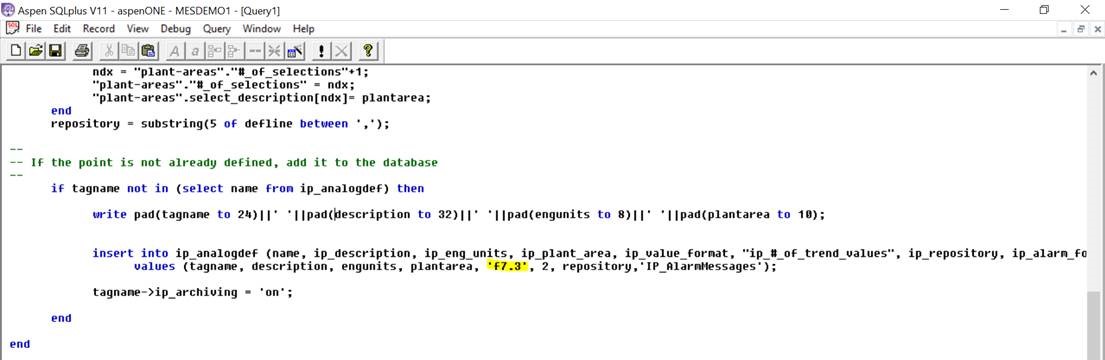Open the Query menu

coord(216,29)
